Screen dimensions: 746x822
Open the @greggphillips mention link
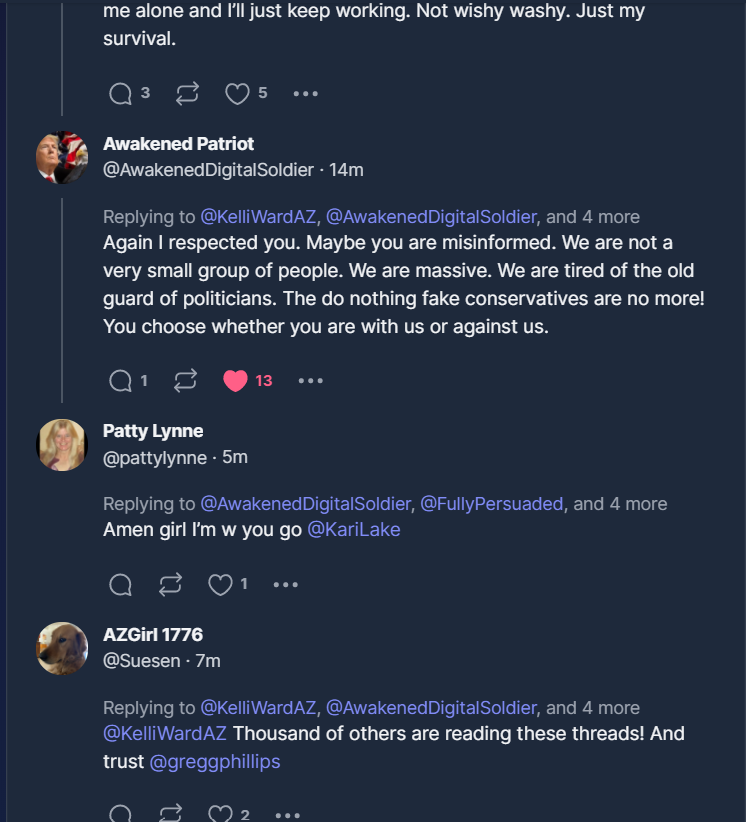coord(214,762)
